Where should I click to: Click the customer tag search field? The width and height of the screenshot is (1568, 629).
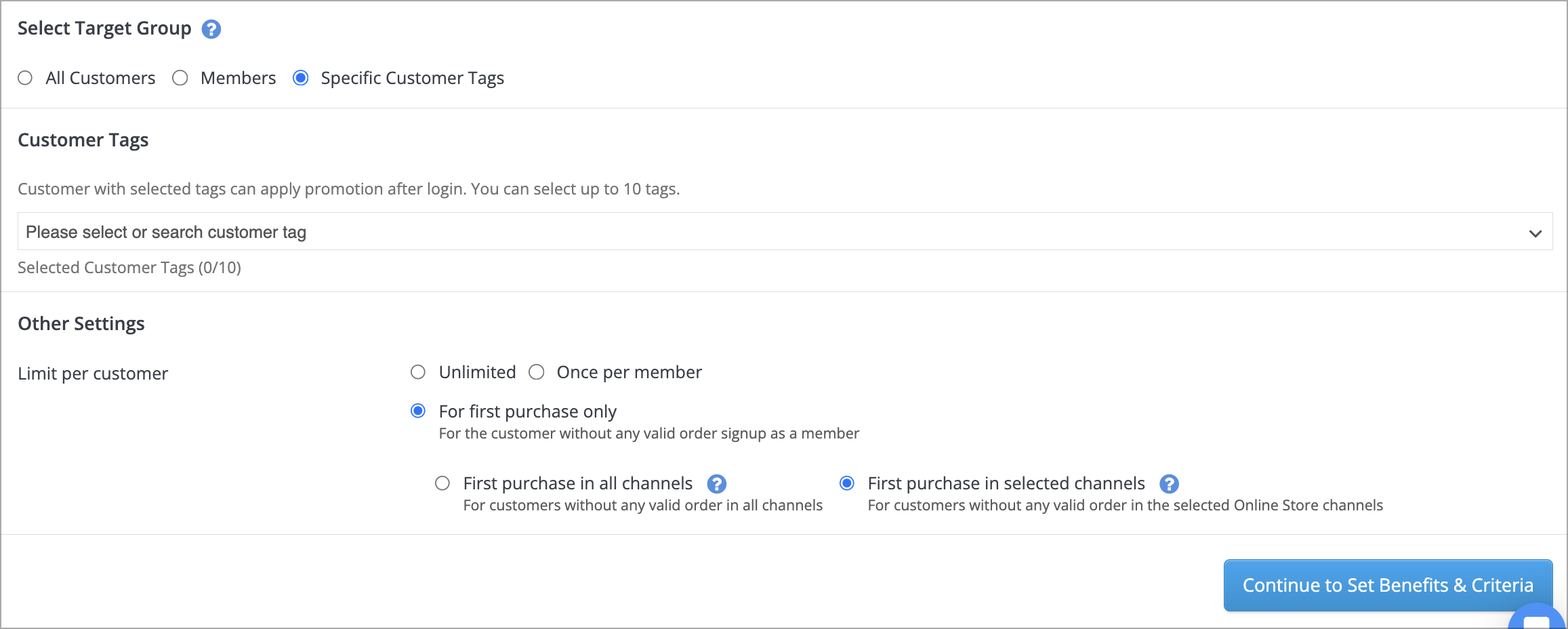point(785,232)
